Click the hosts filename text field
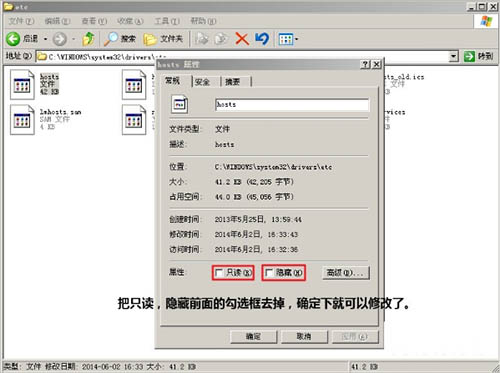Image resolution: width=500 pixels, height=373 pixels. pos(292,105)
